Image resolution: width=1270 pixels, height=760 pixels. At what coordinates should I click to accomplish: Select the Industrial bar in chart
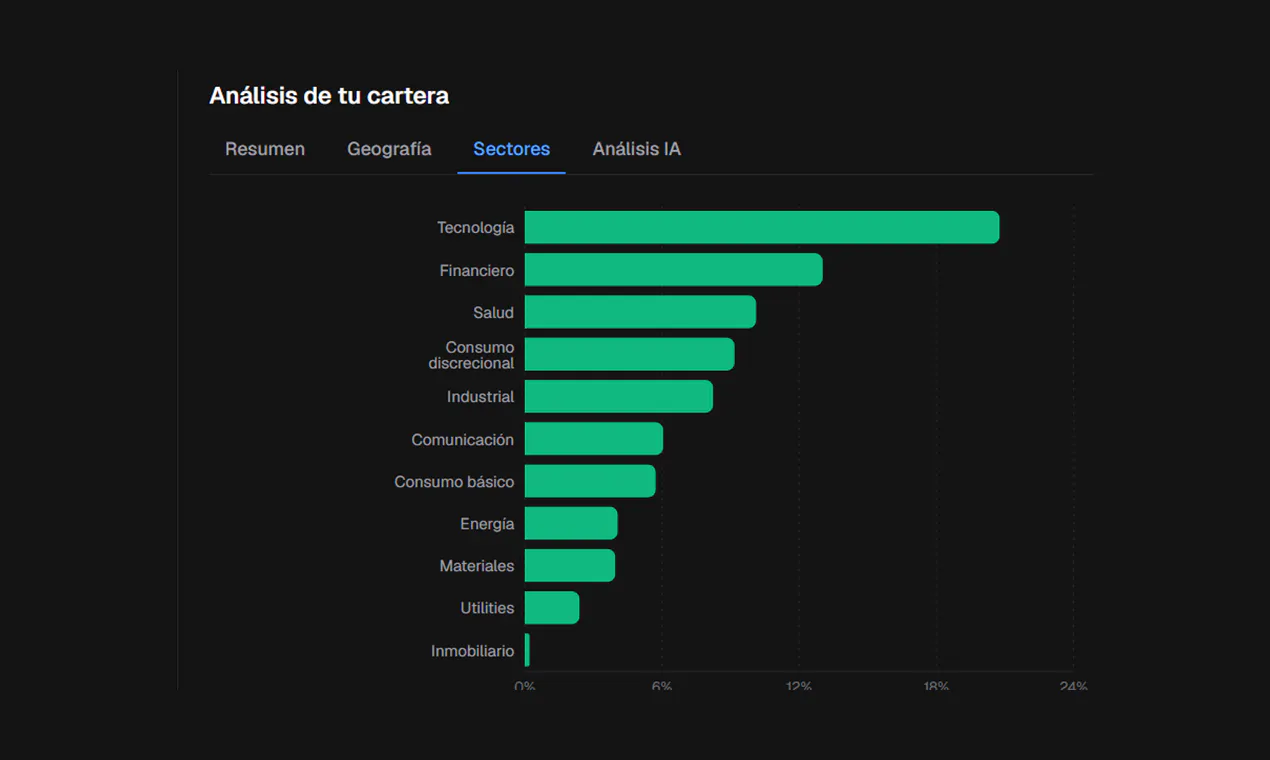tap(619, 397)
